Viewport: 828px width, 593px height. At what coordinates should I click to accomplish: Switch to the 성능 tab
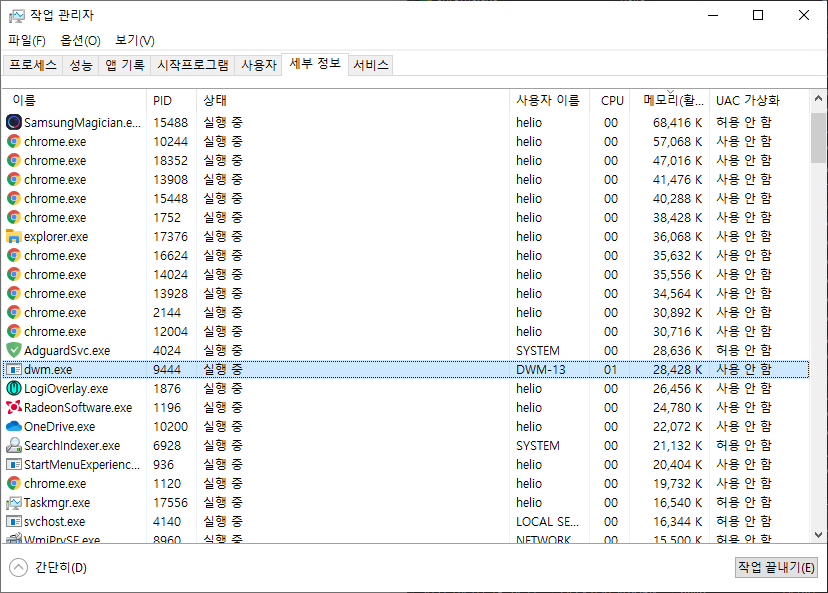tap(80, 65)
